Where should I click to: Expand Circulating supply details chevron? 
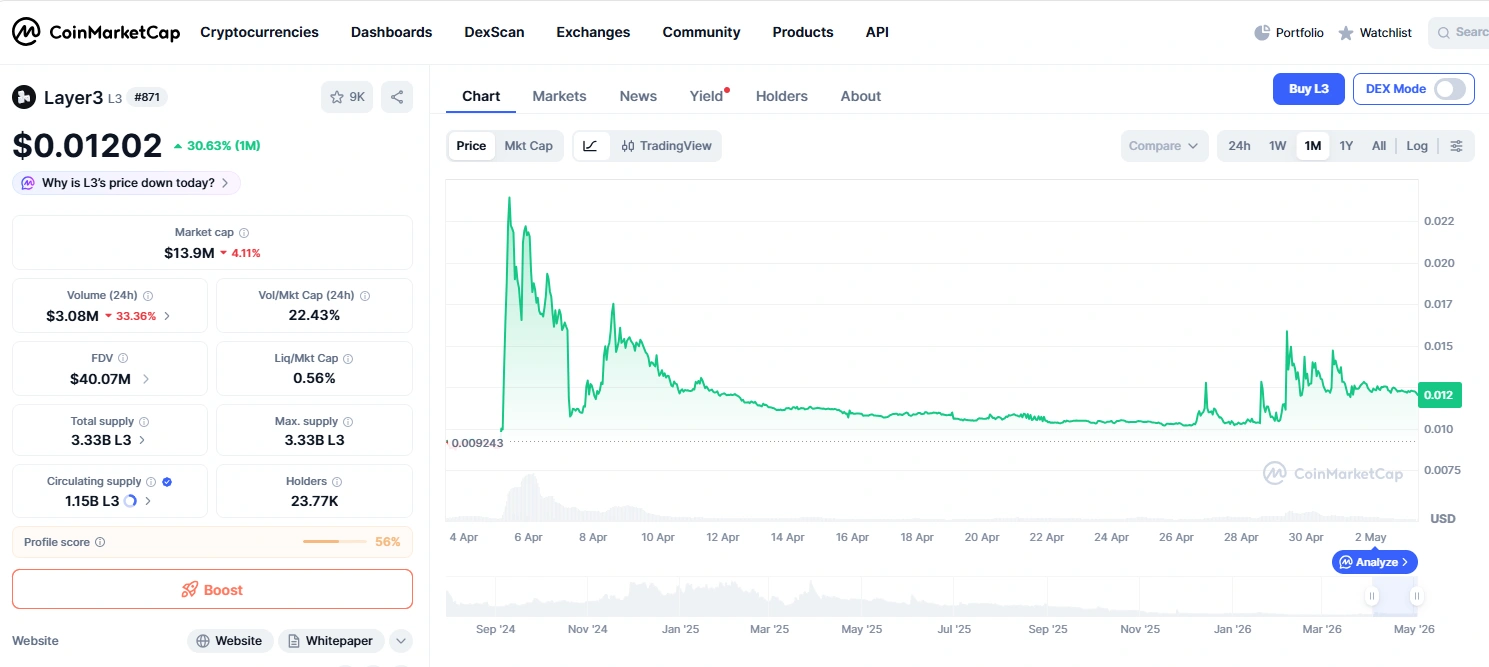coord(148,501)
